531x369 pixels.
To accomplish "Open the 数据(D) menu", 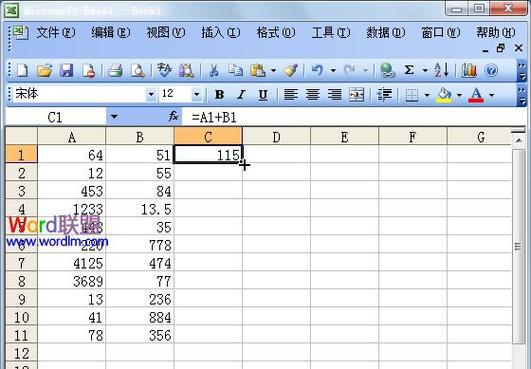I will [386, 32].
